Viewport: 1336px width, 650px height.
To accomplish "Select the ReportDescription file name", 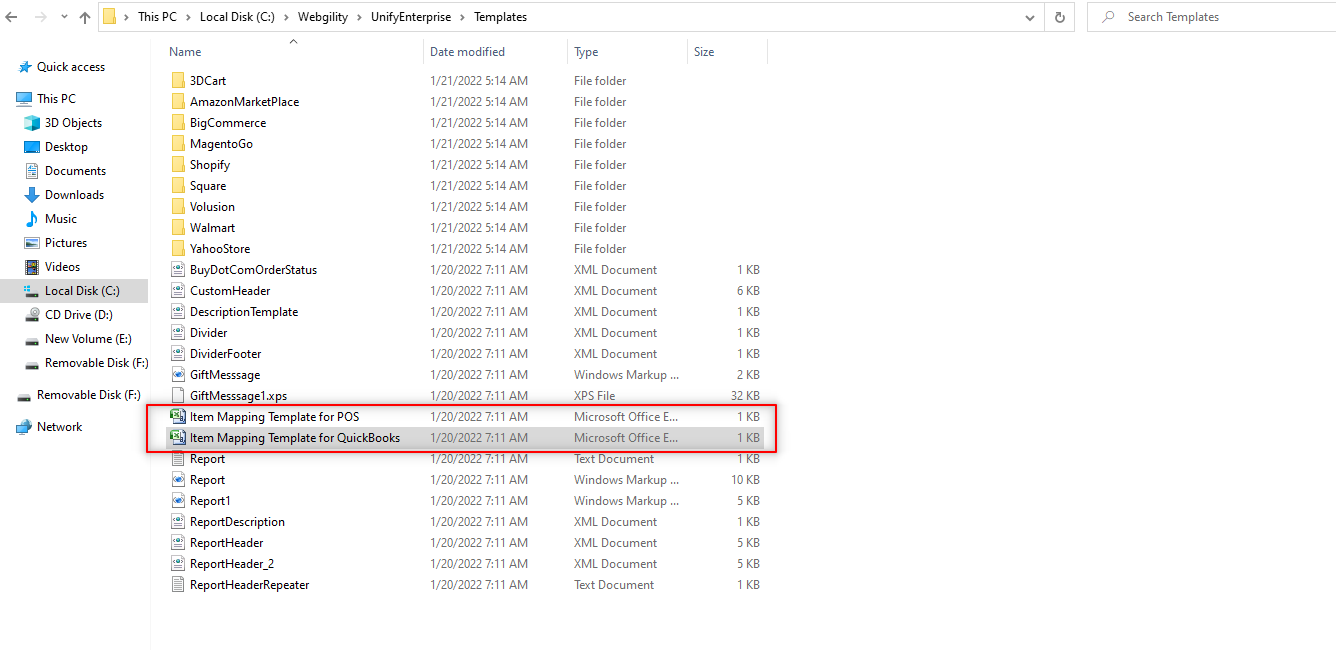I will pos(237,522).
